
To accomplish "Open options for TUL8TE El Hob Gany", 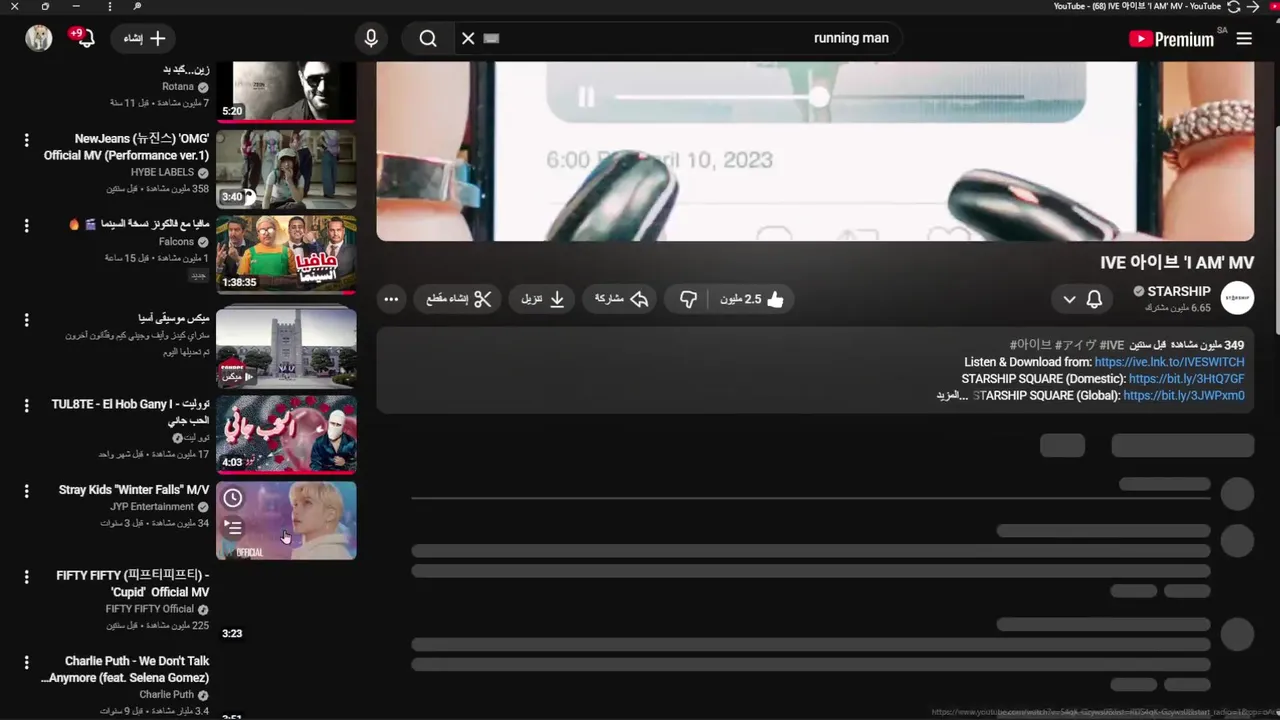I will (27, 406).
